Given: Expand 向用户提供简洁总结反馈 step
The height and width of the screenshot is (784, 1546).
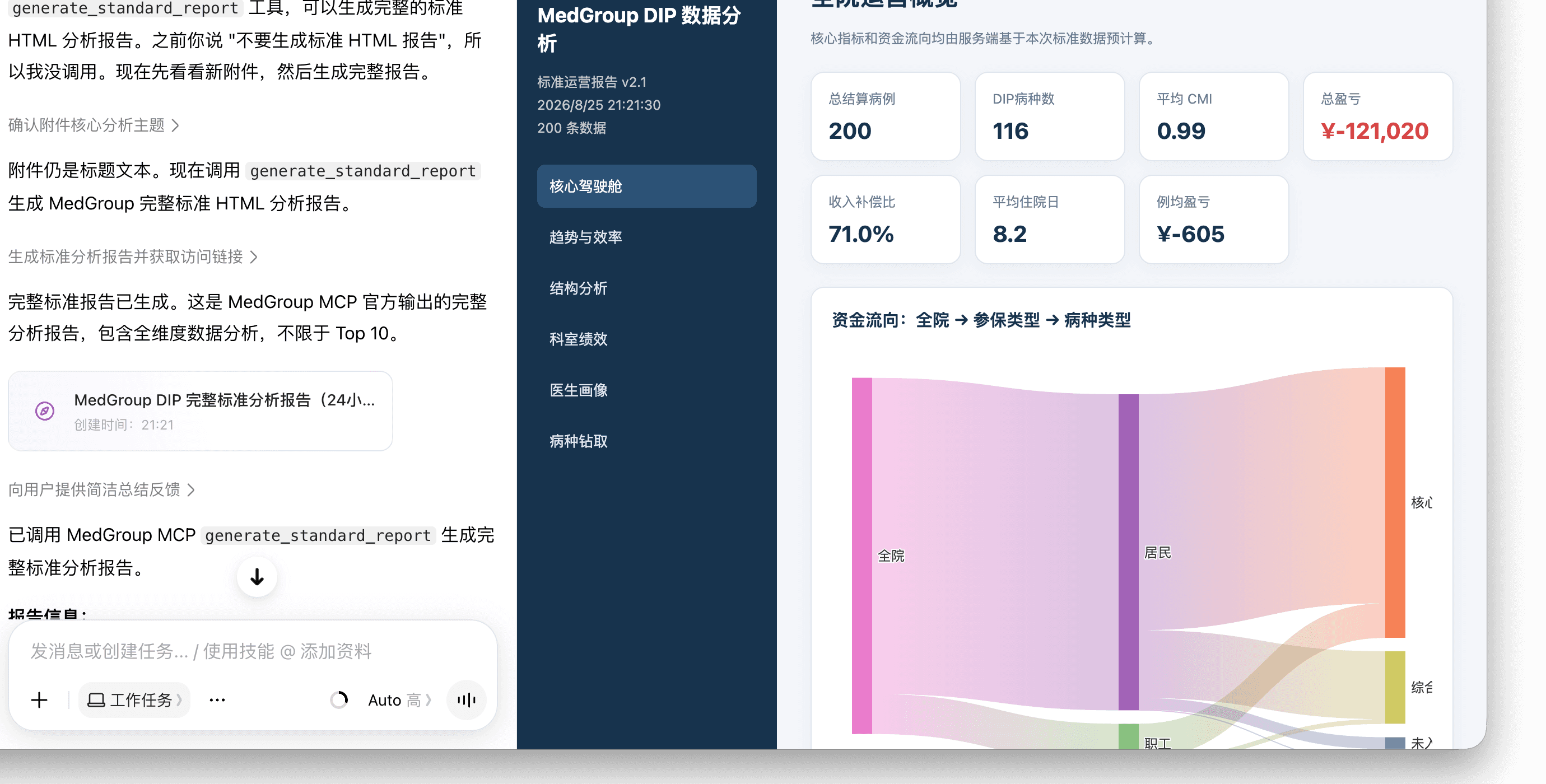Looking at the screenshot, I should pos(101,489).
